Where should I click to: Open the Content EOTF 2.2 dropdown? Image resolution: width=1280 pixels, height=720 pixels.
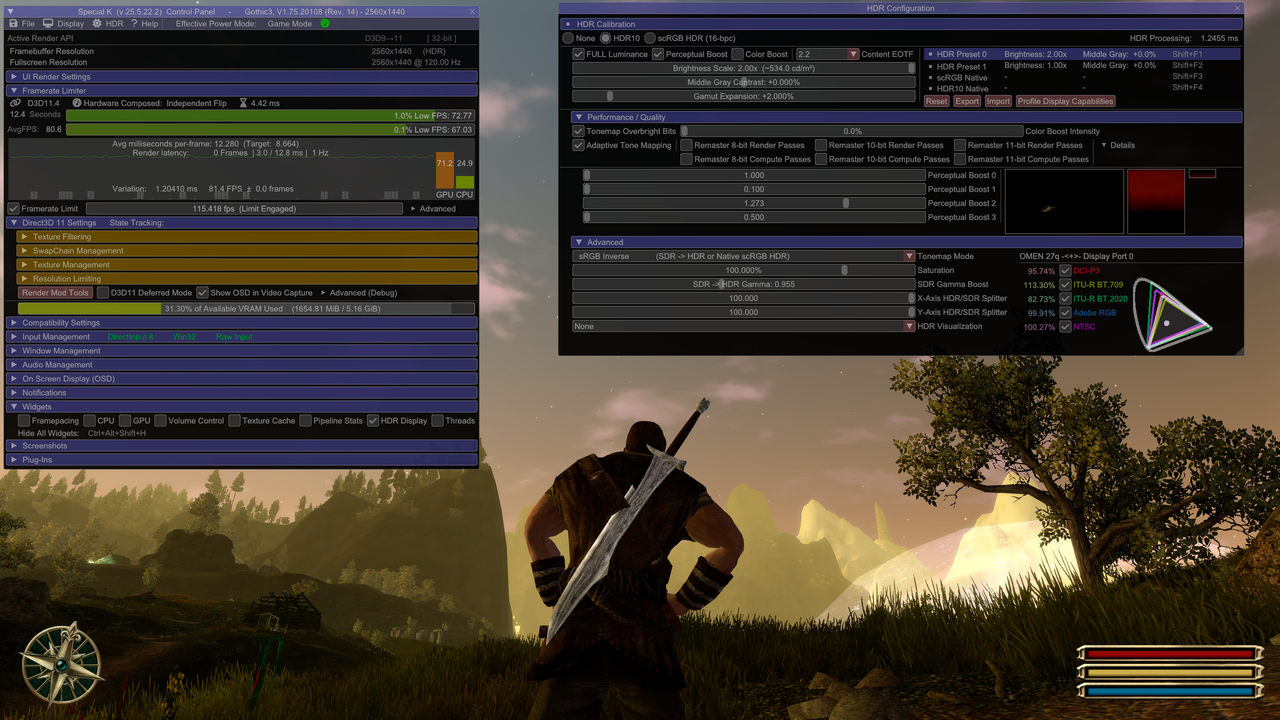click(x=826, y=54)
